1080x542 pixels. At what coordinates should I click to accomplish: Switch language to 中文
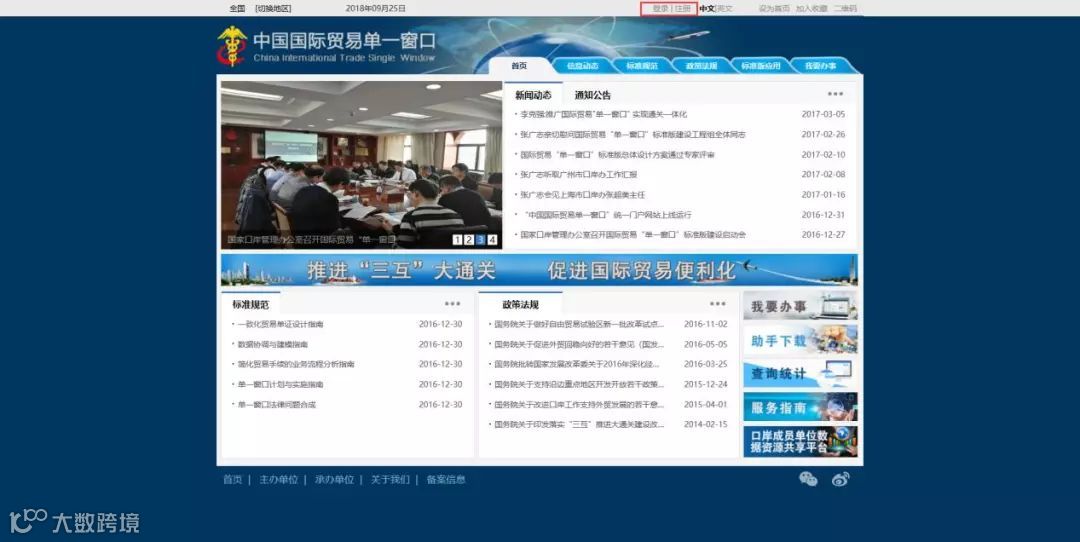pyautogui.click(x=707, y=8)
